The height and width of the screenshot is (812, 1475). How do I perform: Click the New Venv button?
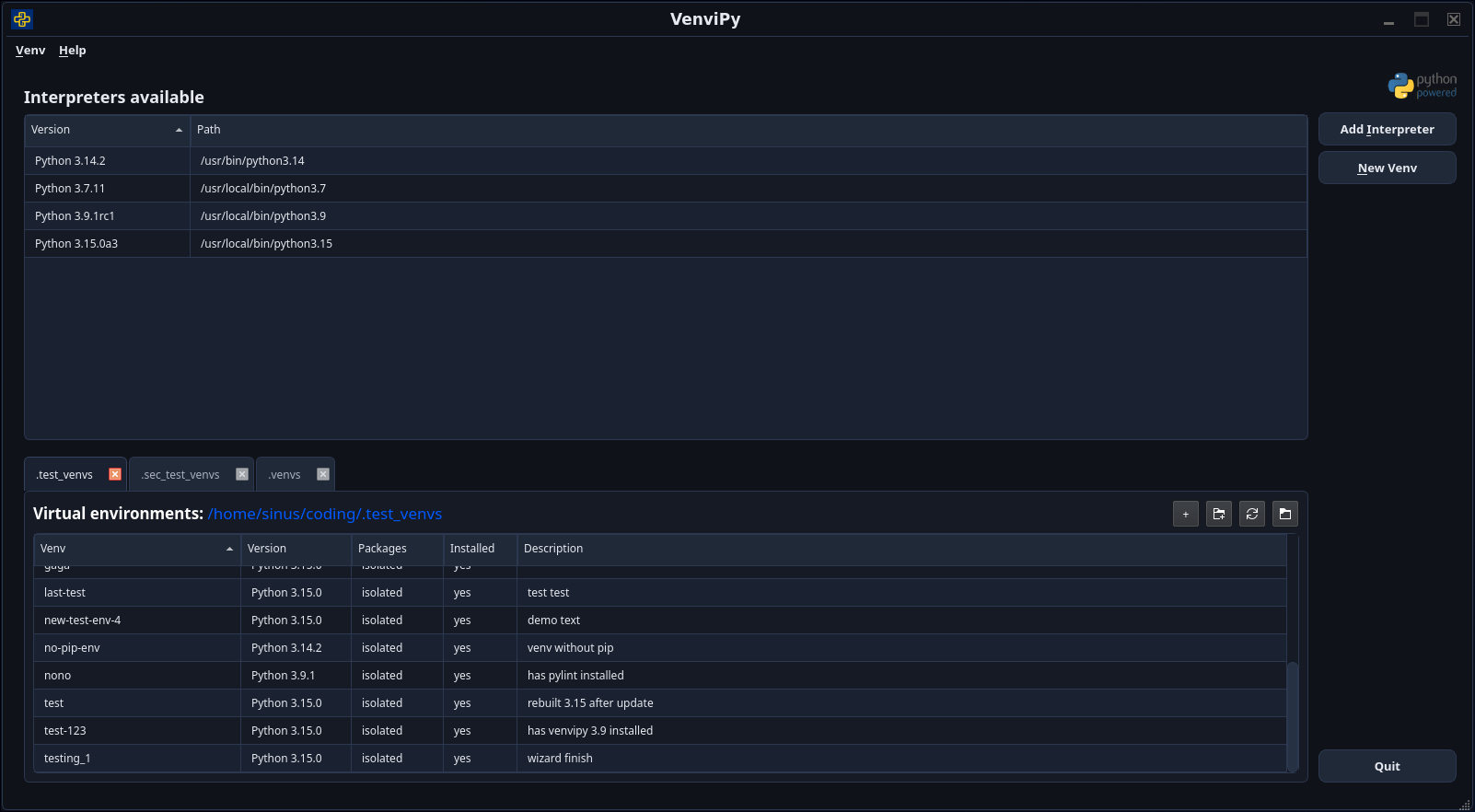[1387, 168]
